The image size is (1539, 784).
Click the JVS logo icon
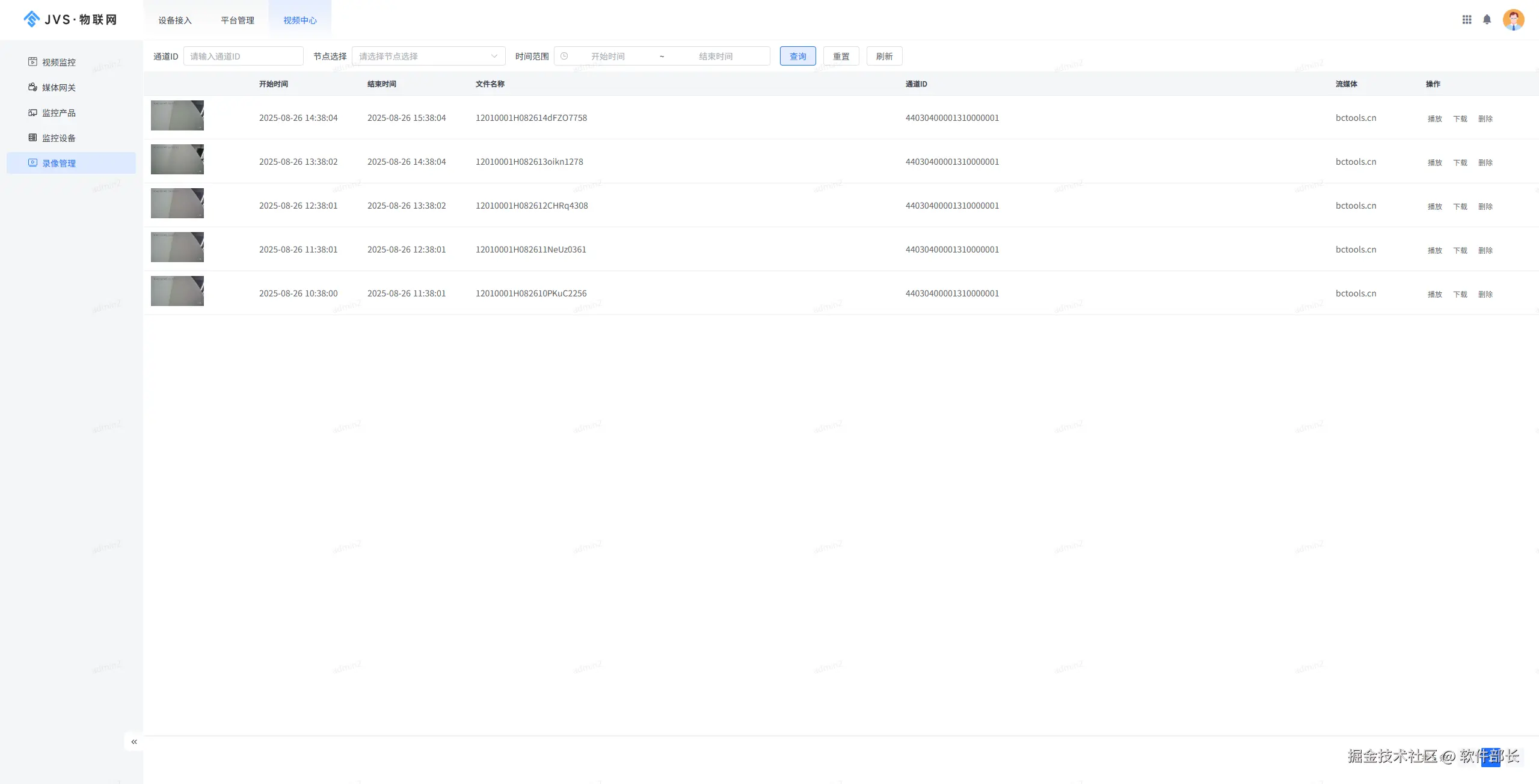tap(31, 19)
